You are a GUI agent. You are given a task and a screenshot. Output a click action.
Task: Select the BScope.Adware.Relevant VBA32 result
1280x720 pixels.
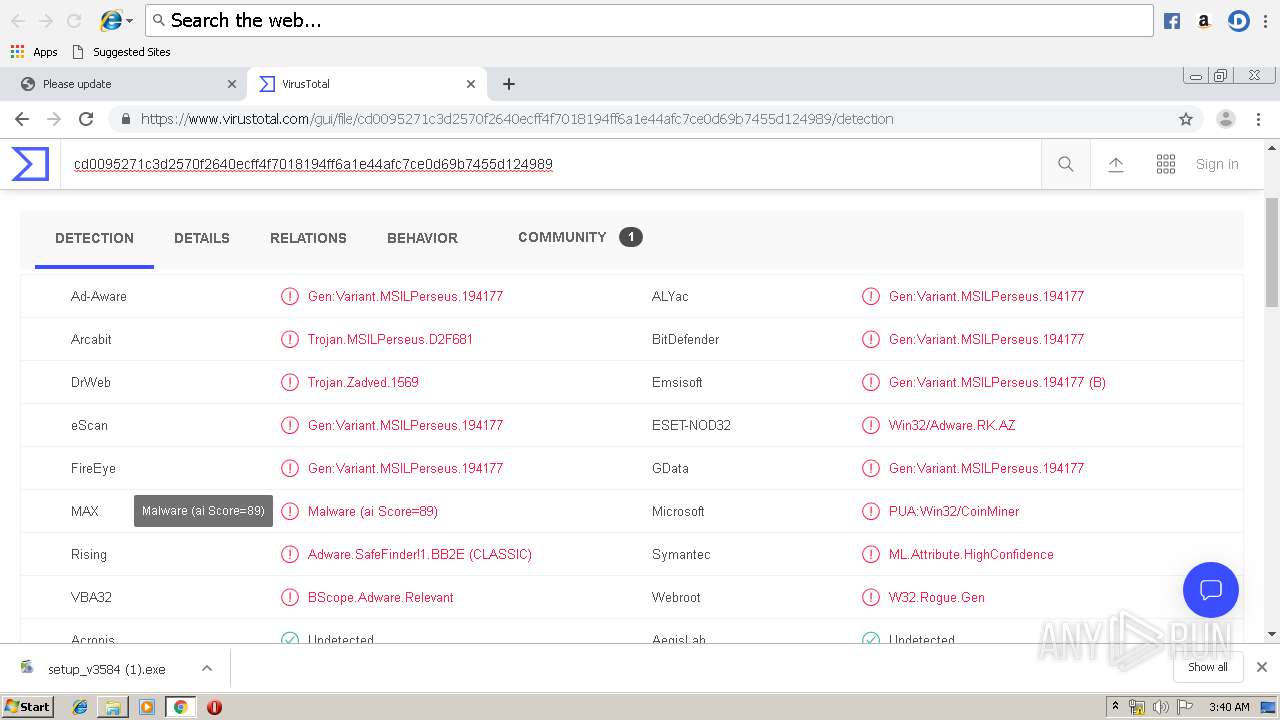(x=381, y=597)
